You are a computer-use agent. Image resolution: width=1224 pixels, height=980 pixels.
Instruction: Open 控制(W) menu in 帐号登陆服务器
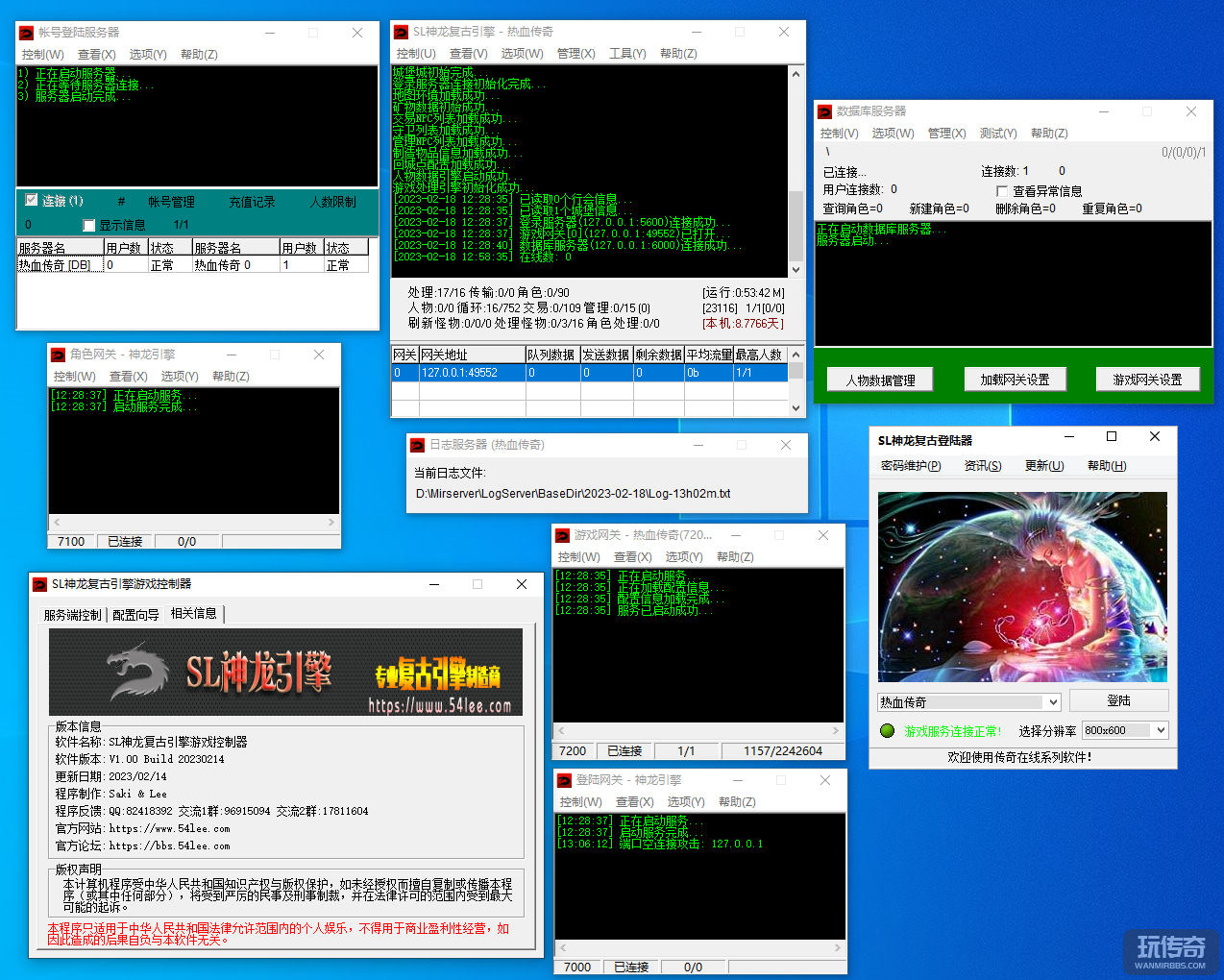point(42,55)
